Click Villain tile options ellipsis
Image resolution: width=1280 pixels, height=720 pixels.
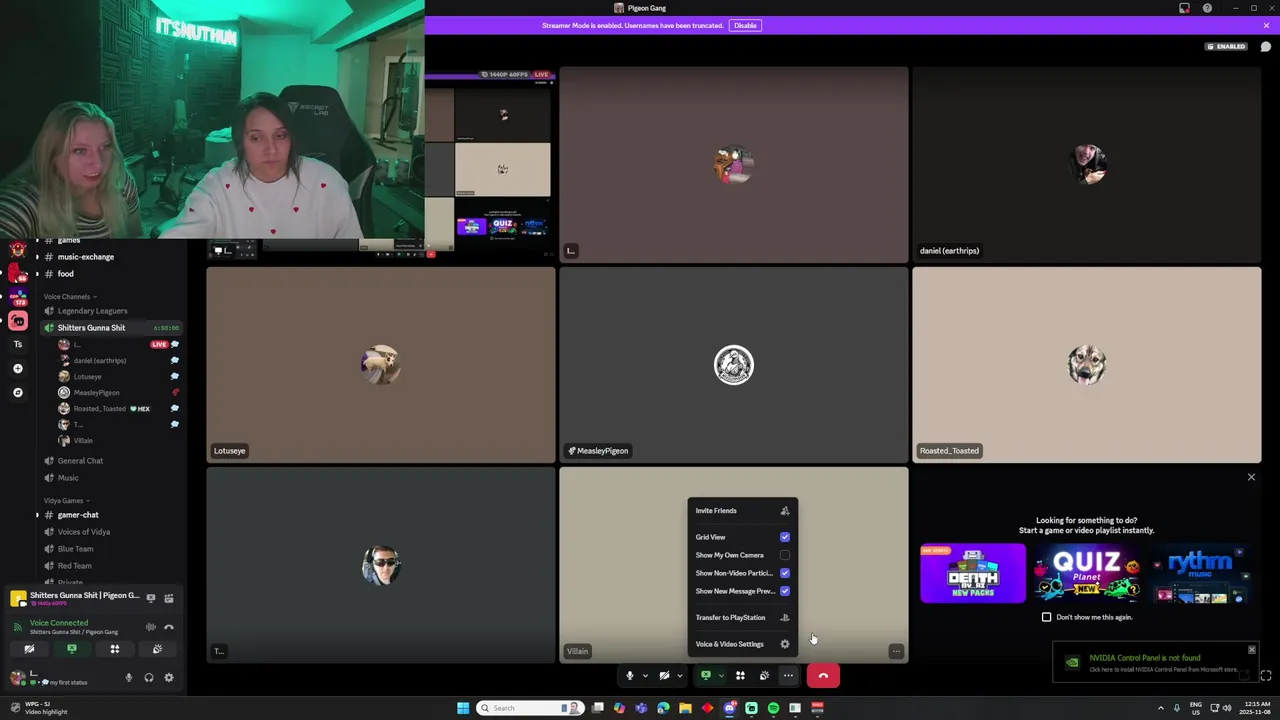click(896, 651)
